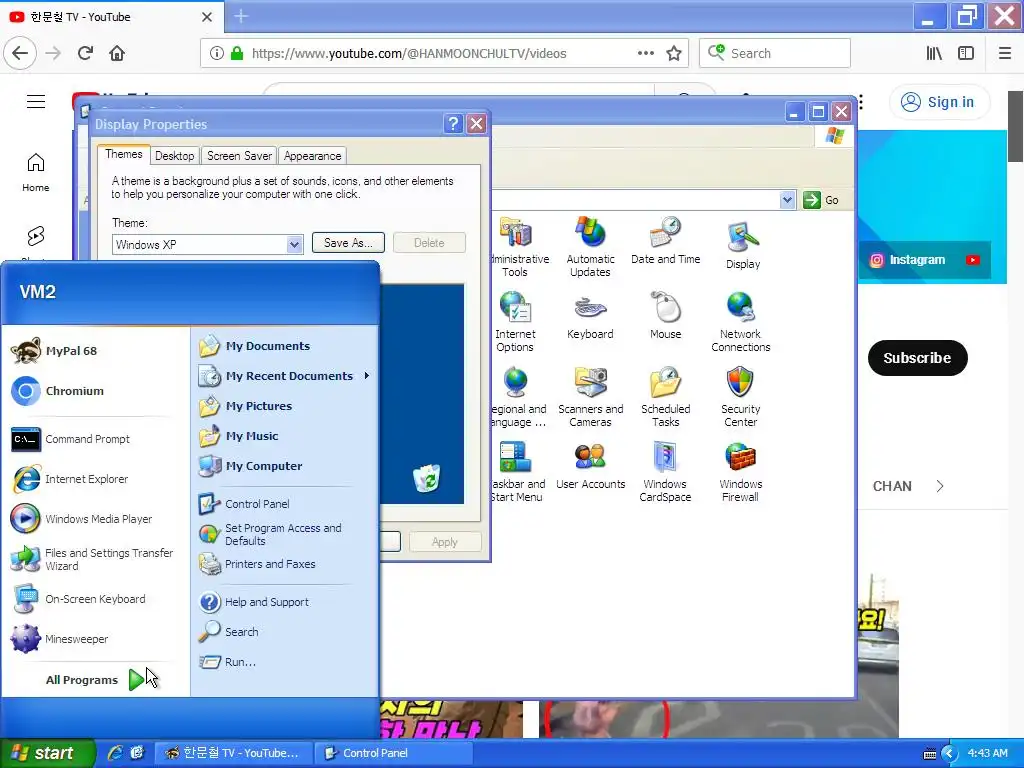Open Windows Media Player entry
This screenshot has width=1024, height=768.
[x=82, y=519]
